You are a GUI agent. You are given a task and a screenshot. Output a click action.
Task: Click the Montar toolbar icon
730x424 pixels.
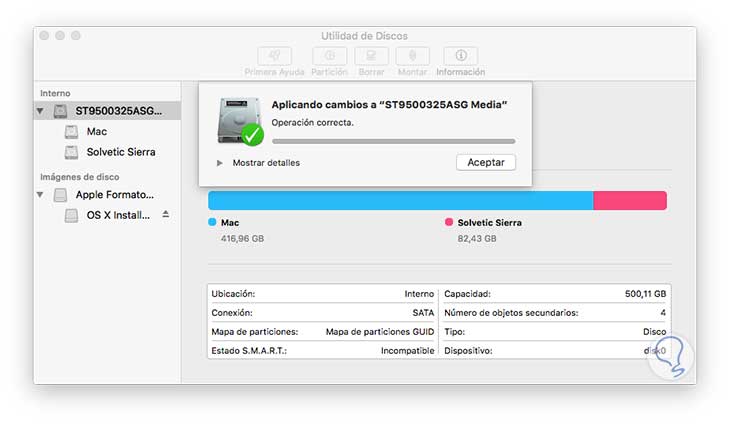(412, 56)
